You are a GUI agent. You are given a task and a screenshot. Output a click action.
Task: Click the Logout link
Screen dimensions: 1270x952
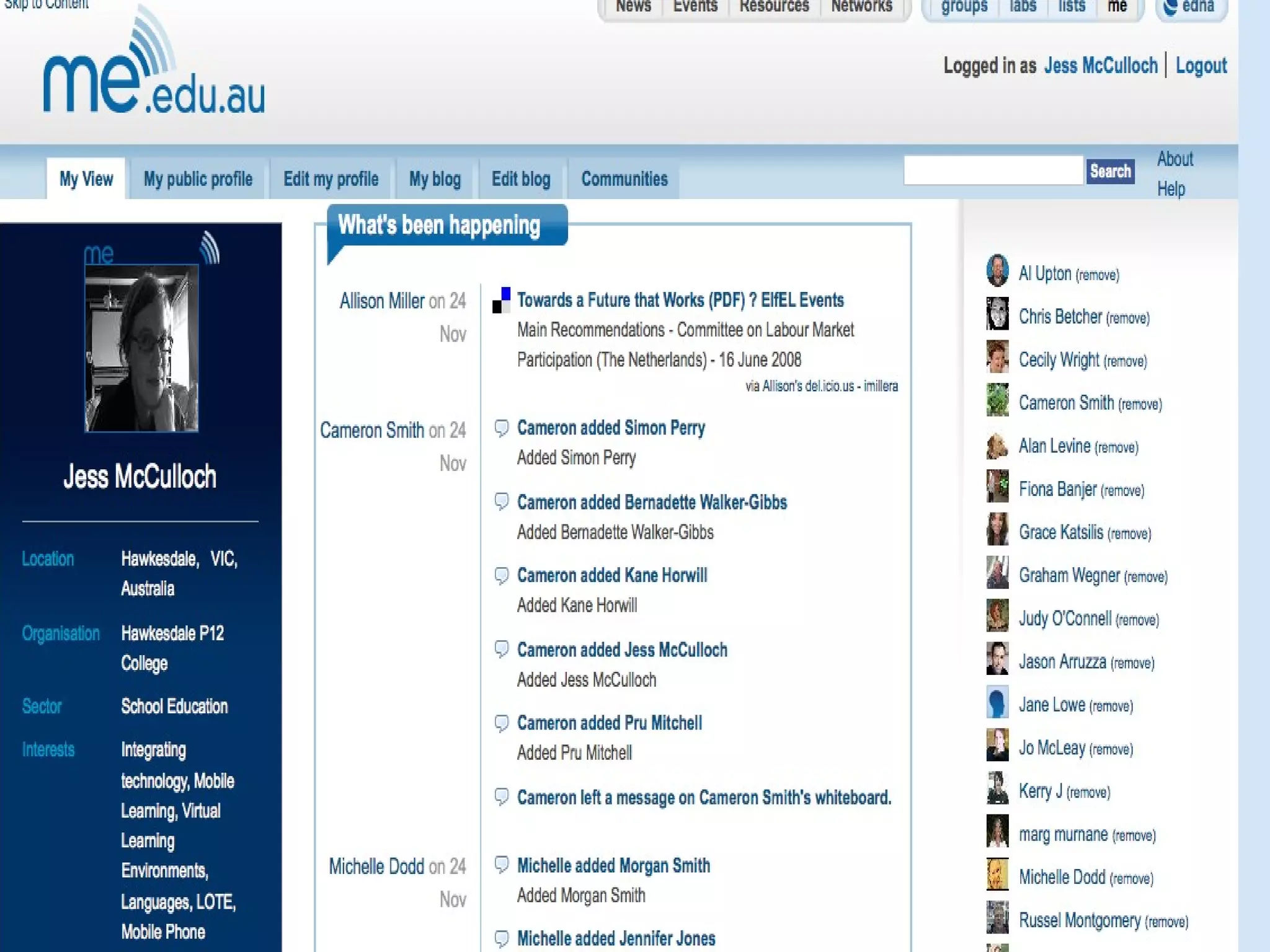tap(1201, 66)
